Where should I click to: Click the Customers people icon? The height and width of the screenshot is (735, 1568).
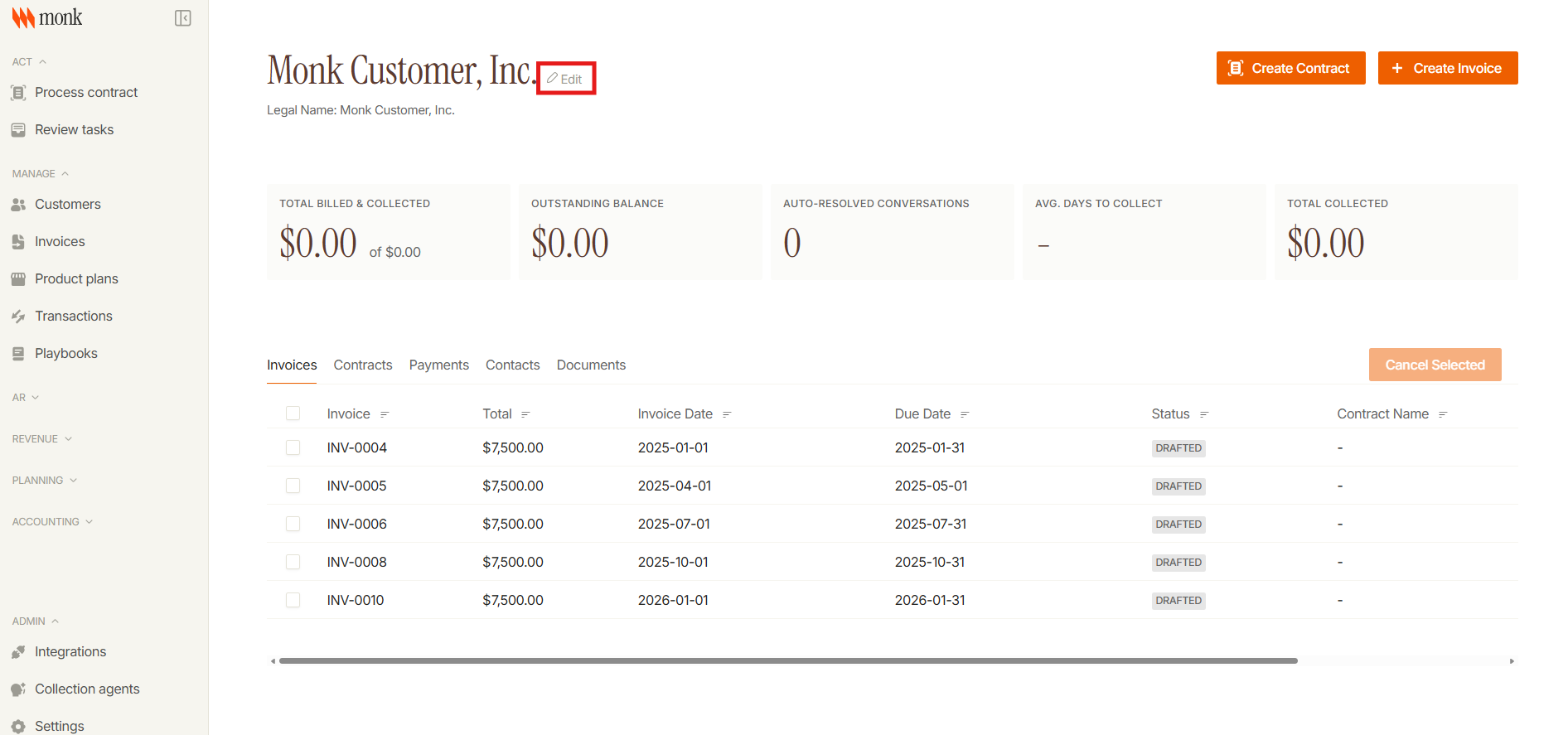click(18, 205)
